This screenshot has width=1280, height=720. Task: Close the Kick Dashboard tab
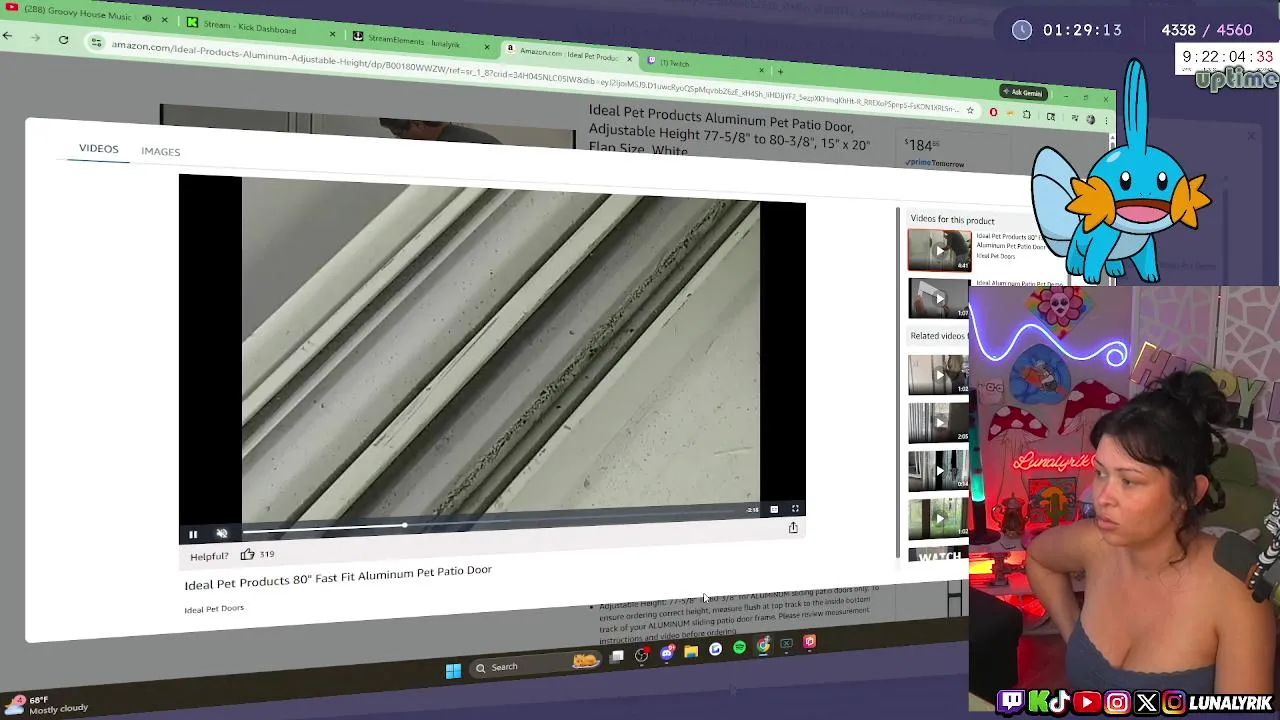pyautogui.click(x=333, y=33)
